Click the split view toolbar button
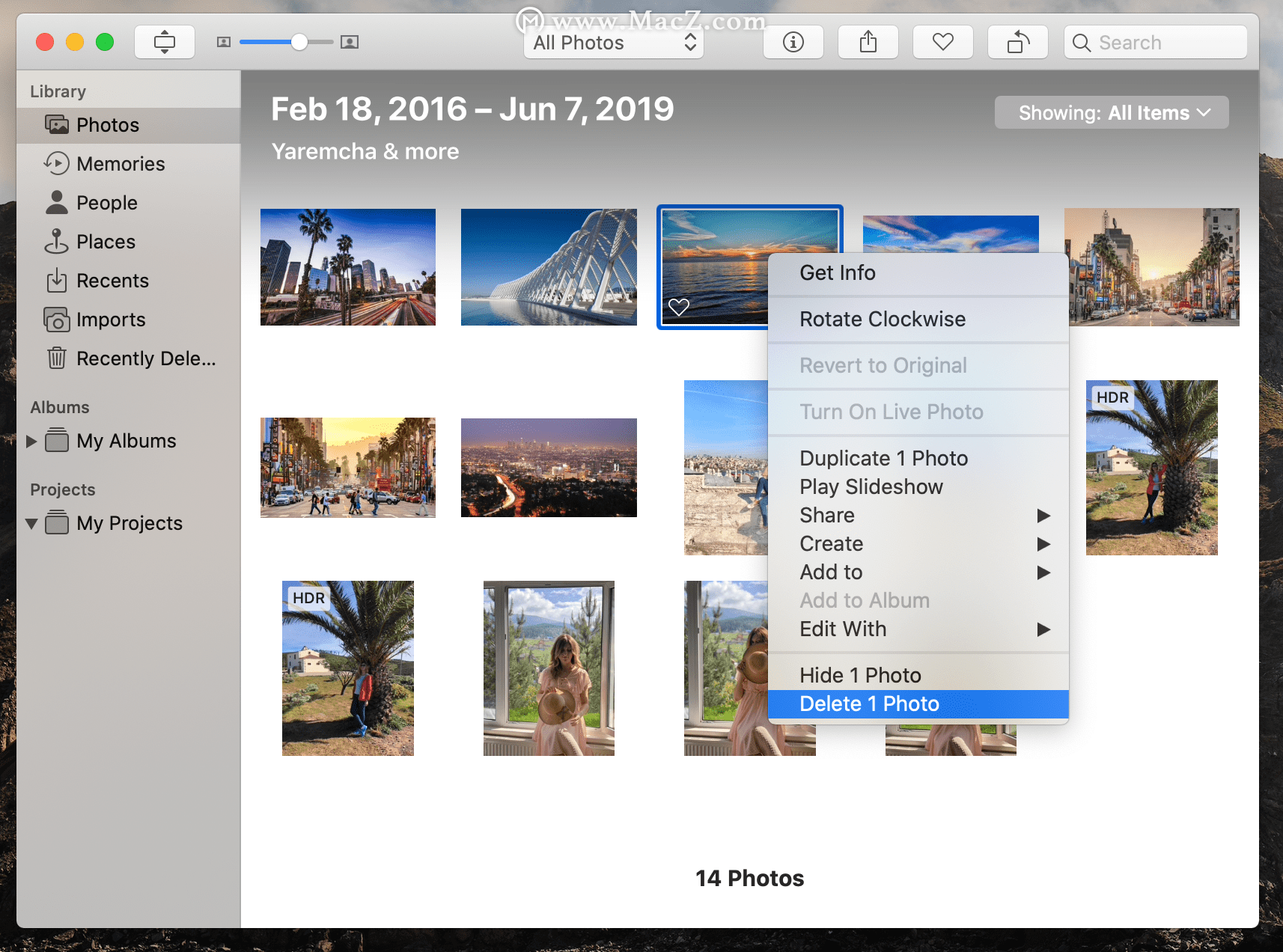 click(x=165, y=42)
